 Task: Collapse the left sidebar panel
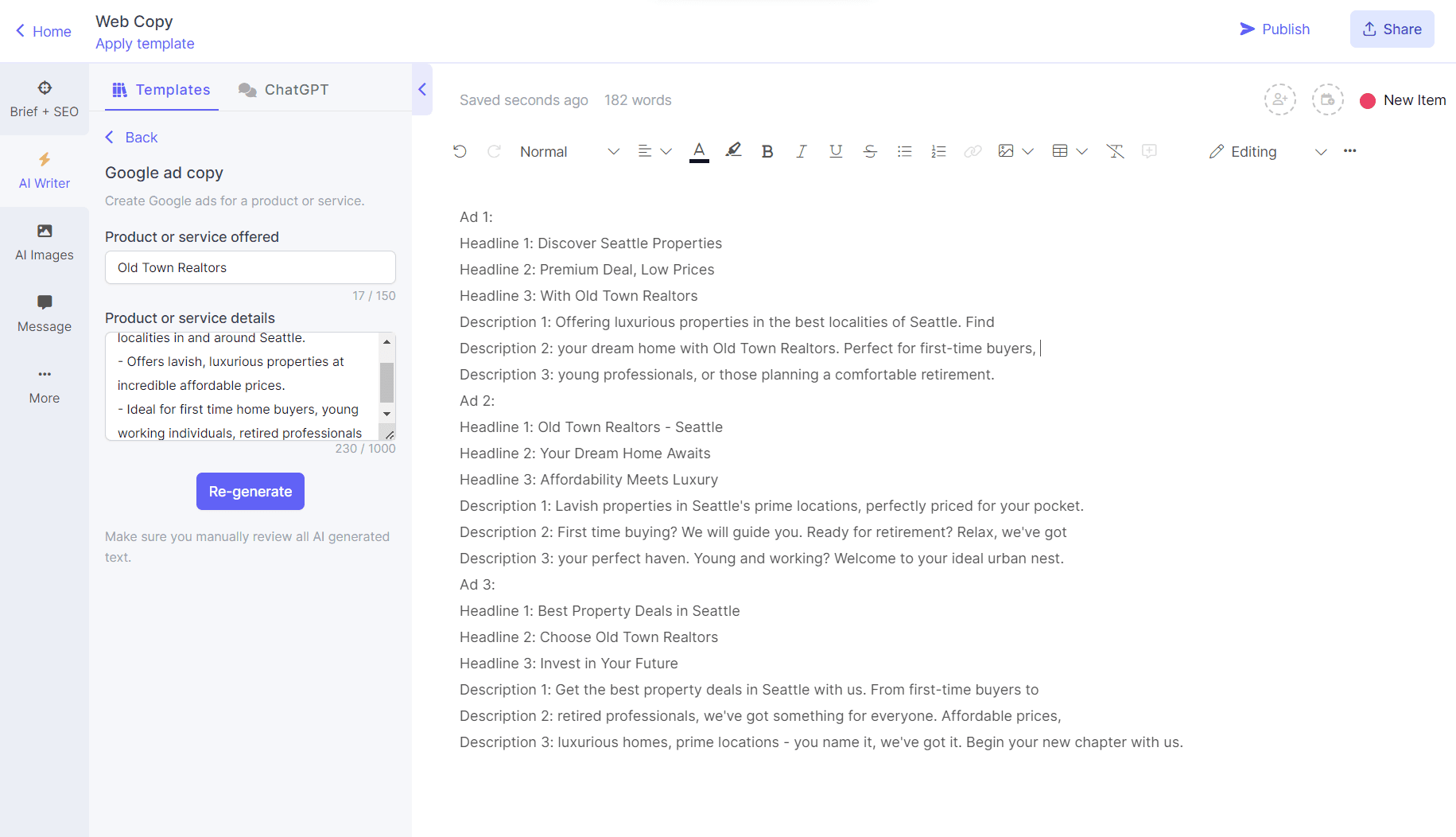(x=422, y=89)
